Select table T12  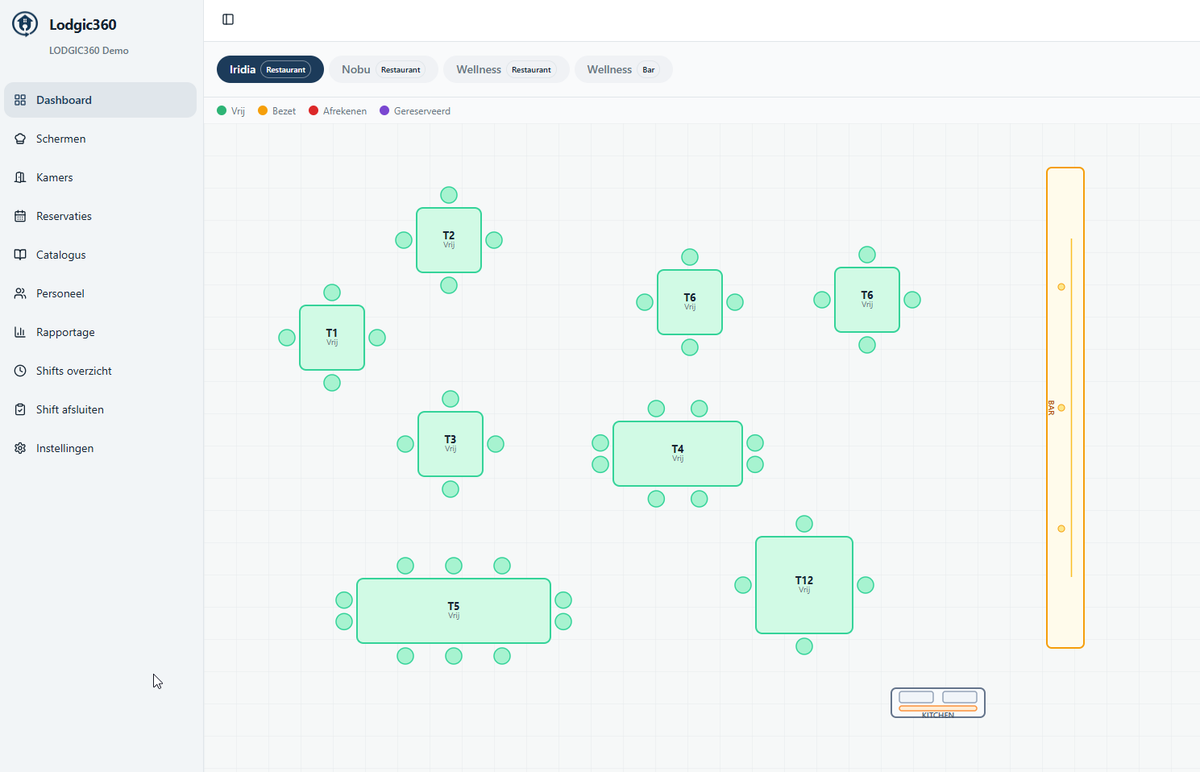pos(804,585)
